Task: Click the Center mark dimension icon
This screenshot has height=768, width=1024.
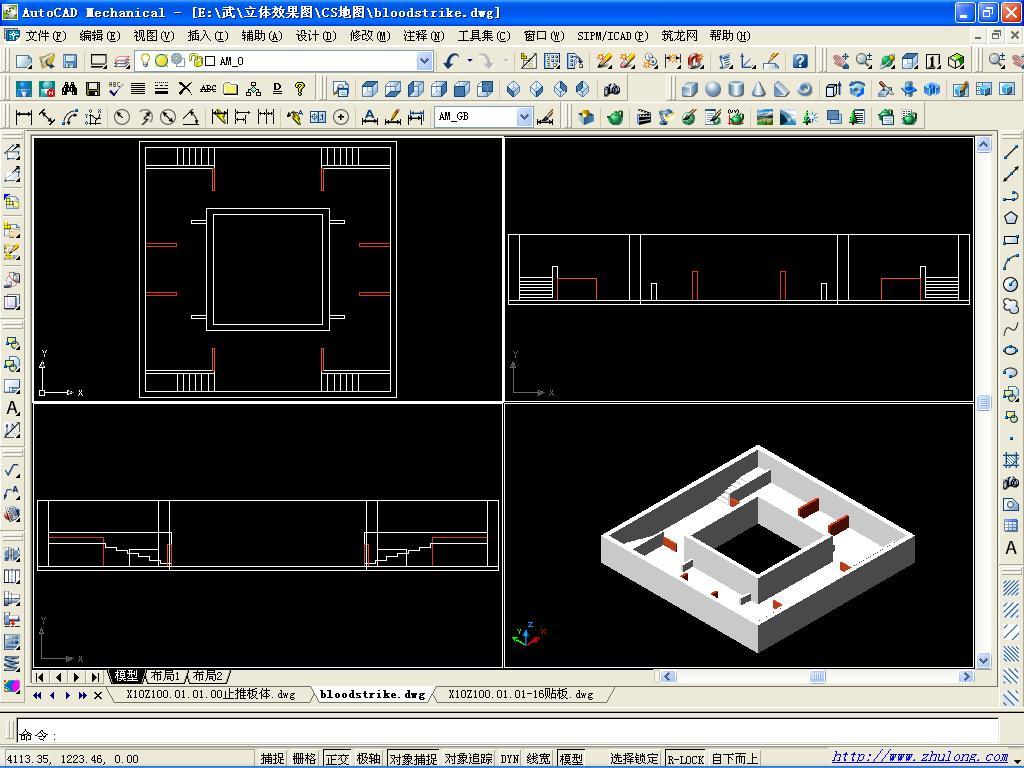Action: coord(341,117)
